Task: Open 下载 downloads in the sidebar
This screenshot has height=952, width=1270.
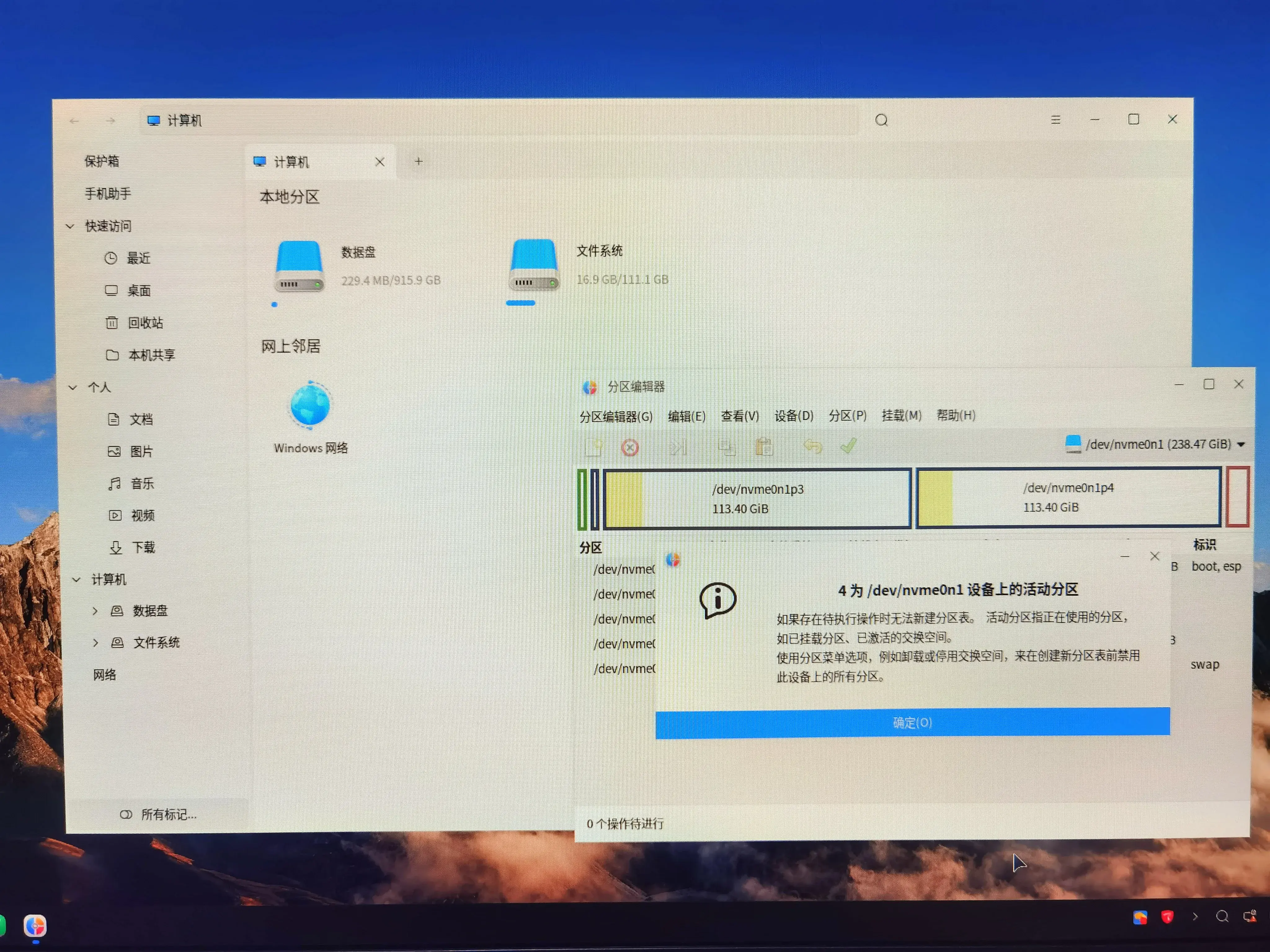Action: [133, 548]
